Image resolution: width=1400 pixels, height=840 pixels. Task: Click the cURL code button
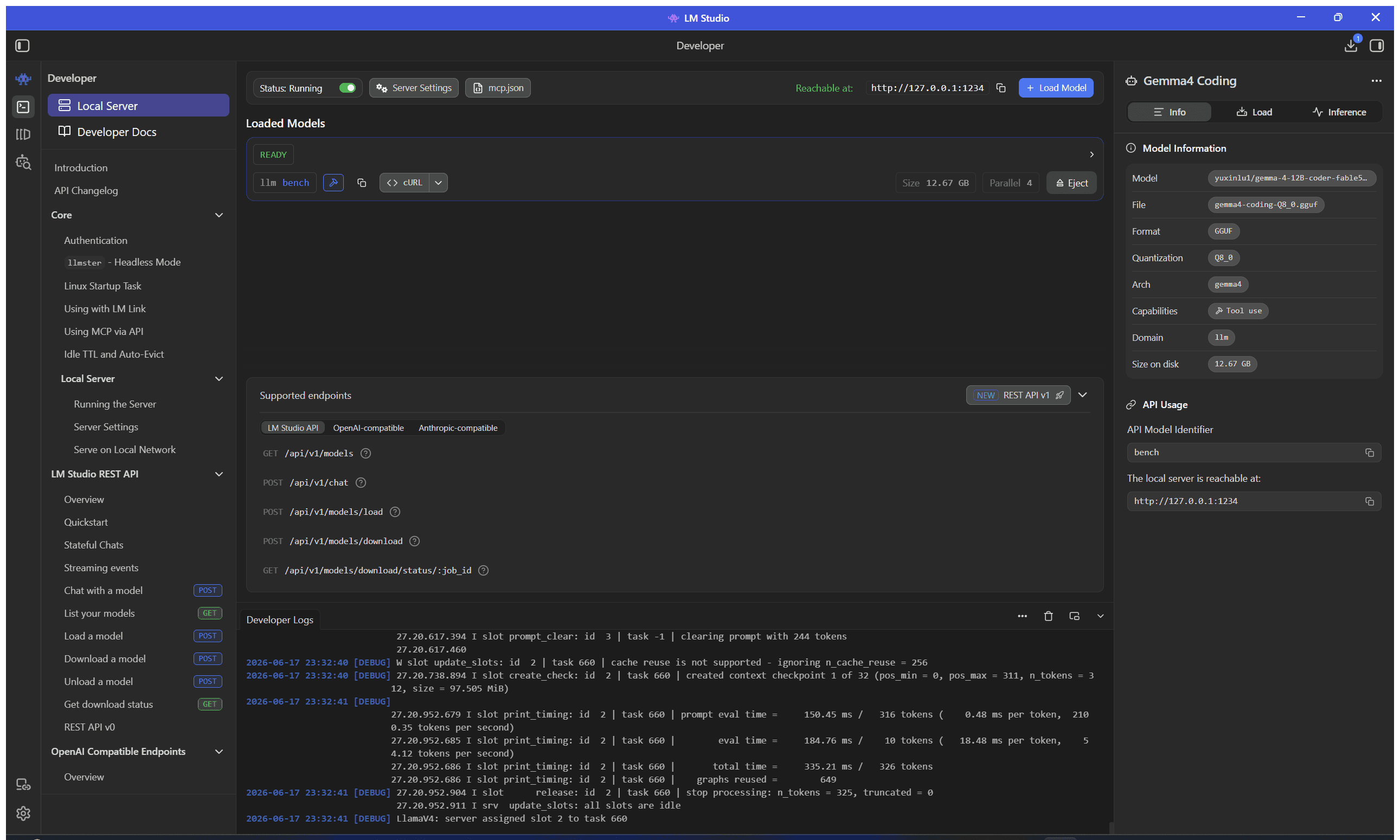[x=404, y=182]
